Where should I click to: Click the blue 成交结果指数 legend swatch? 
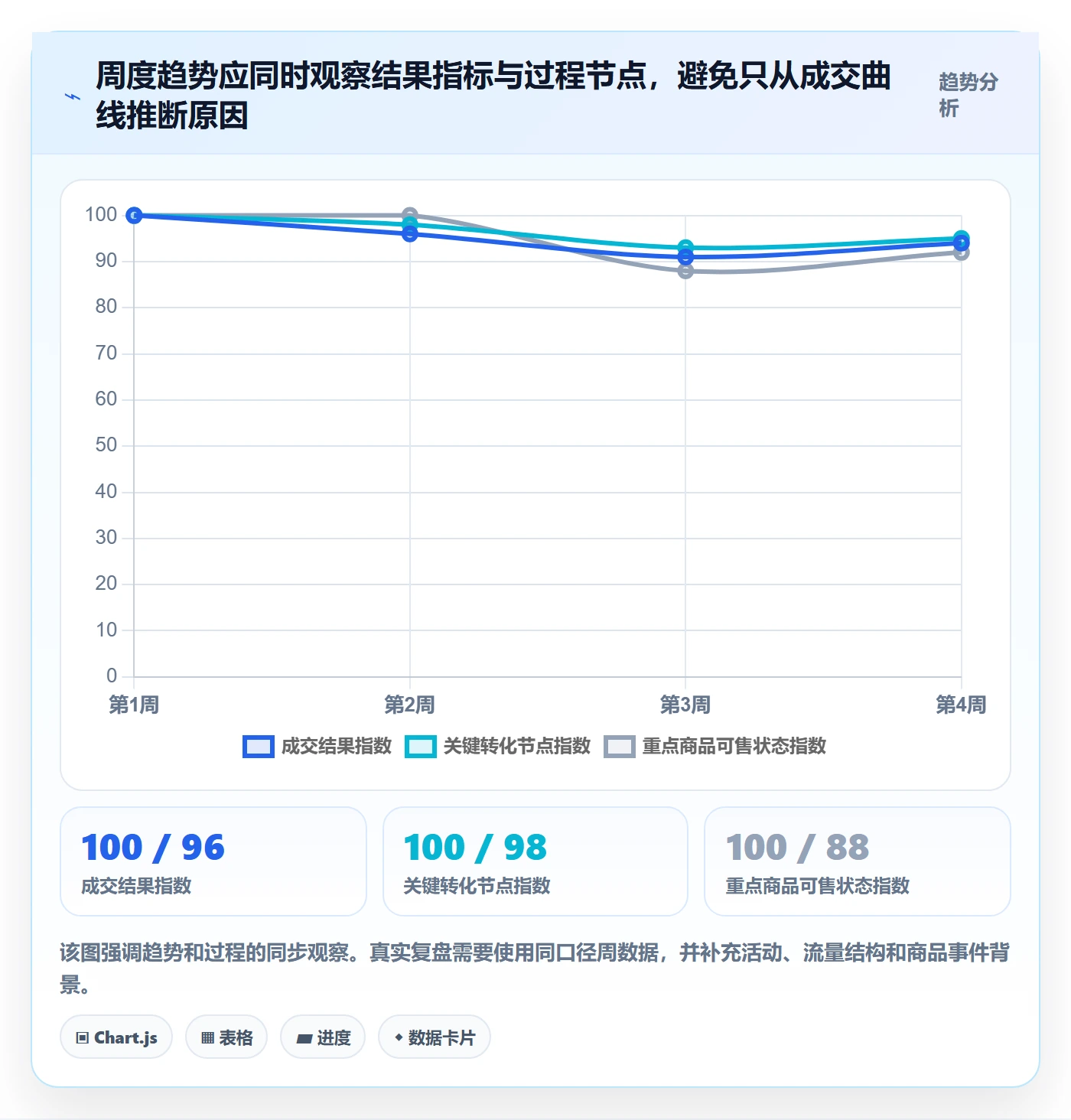click(x=259, y=747)
